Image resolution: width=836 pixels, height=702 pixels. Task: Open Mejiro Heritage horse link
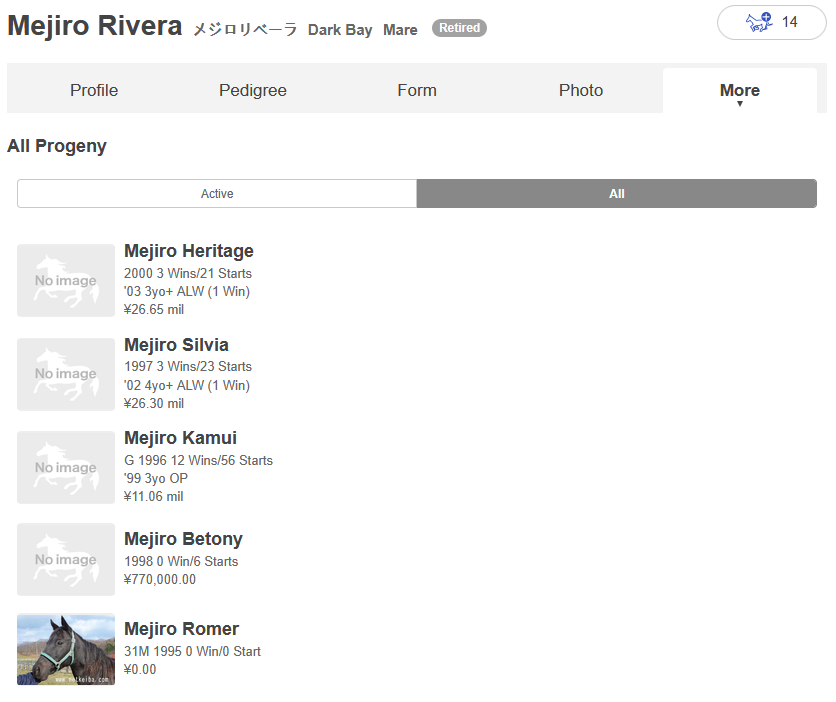point(189,251)
